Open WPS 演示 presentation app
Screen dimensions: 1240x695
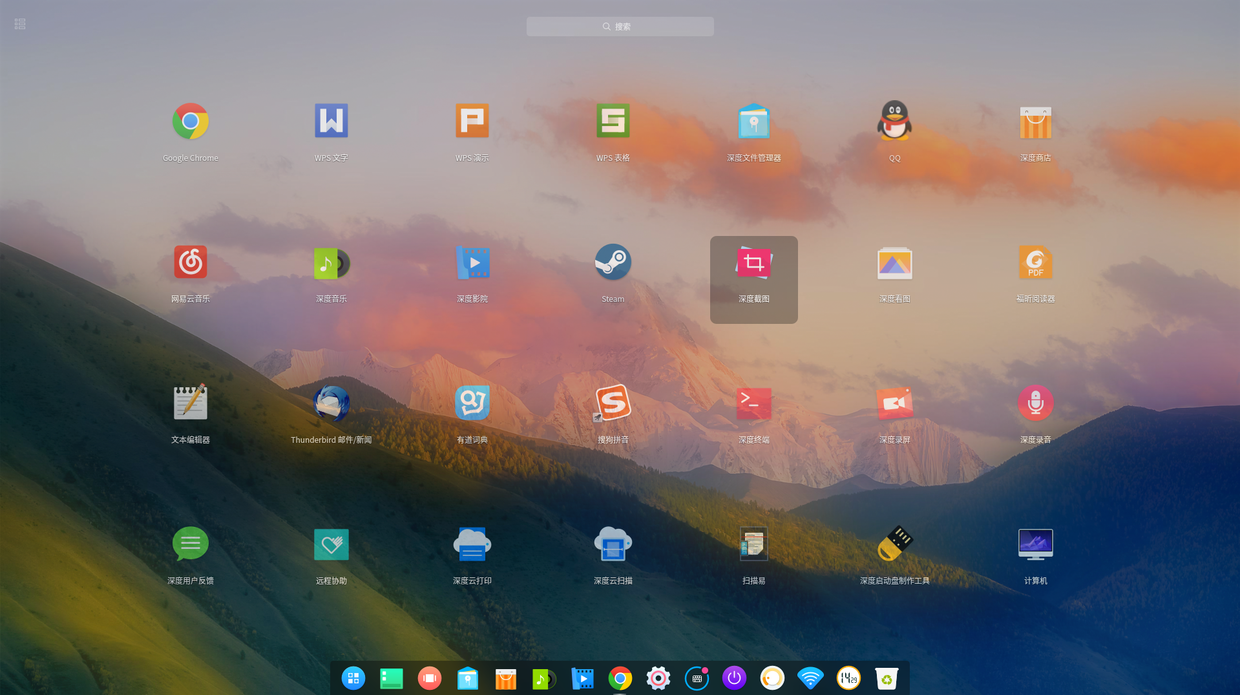point(472,122)
